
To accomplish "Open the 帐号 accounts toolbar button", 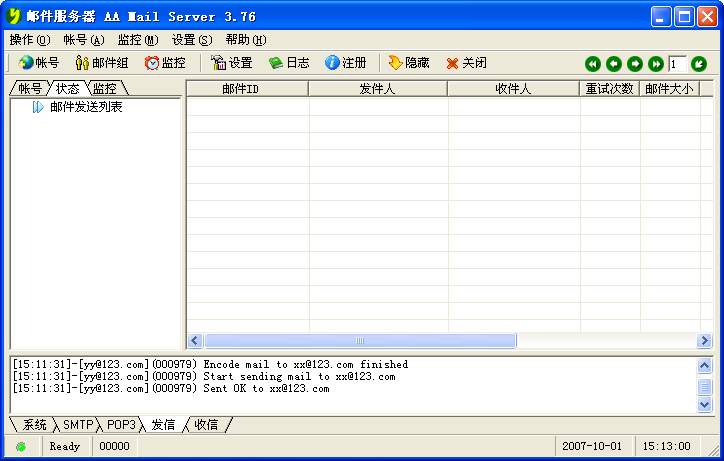I will 39,63.
